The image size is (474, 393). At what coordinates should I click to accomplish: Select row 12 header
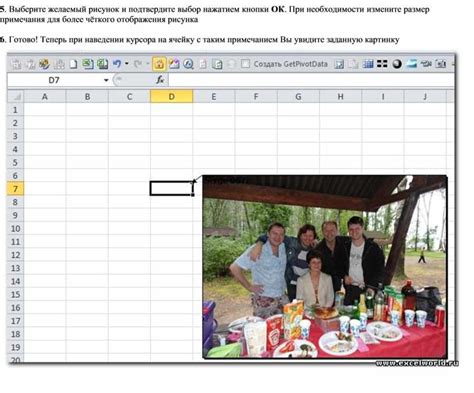point(15,255)
